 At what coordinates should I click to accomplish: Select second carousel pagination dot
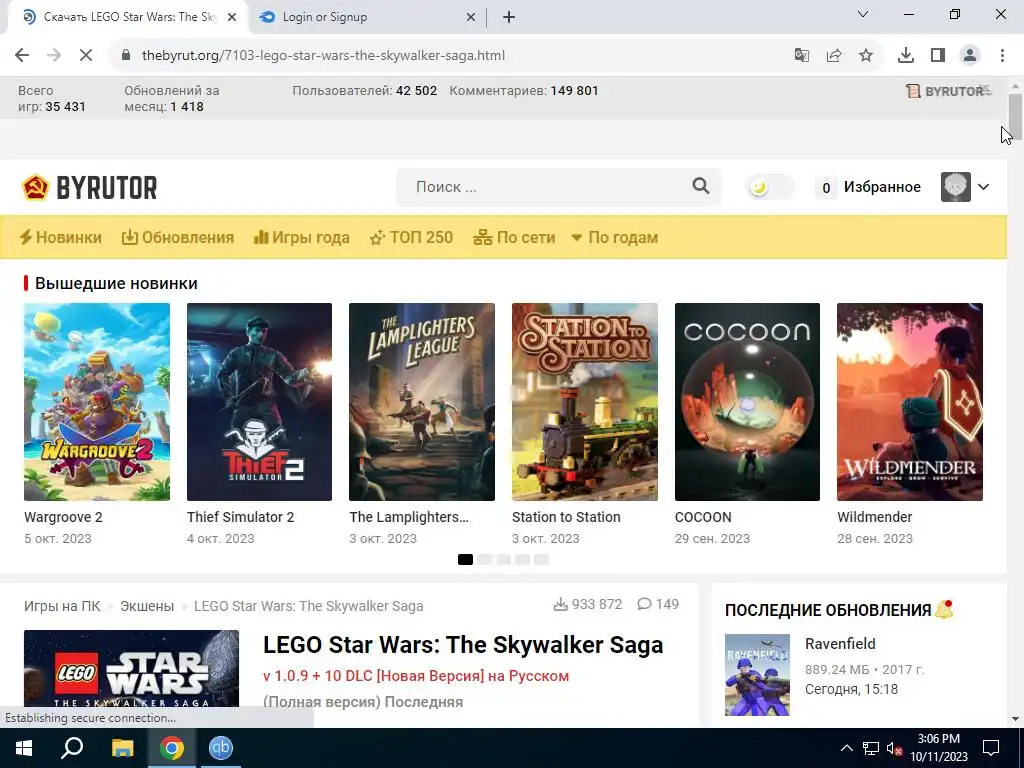pyautogui.click(x=485, y=560)
